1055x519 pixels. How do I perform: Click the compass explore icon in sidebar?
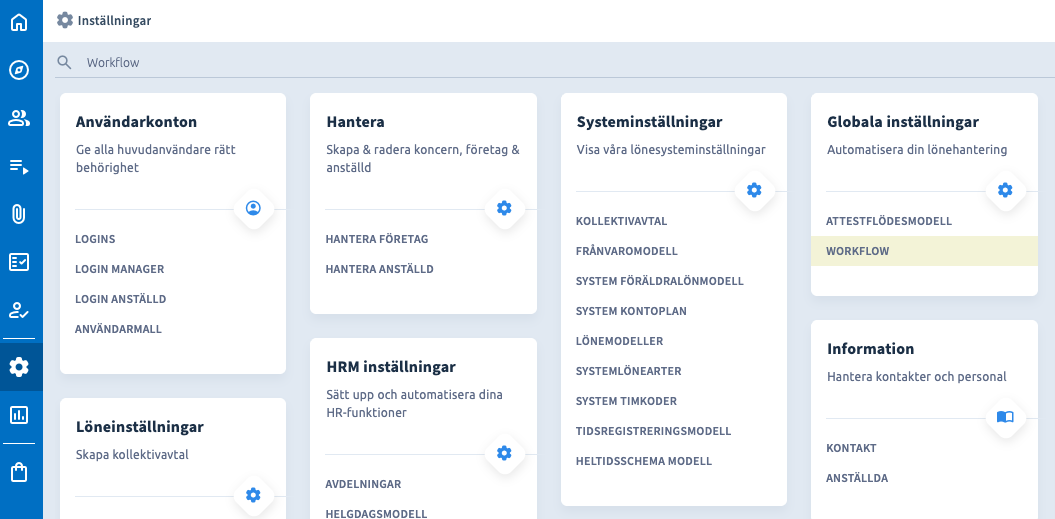19,70
